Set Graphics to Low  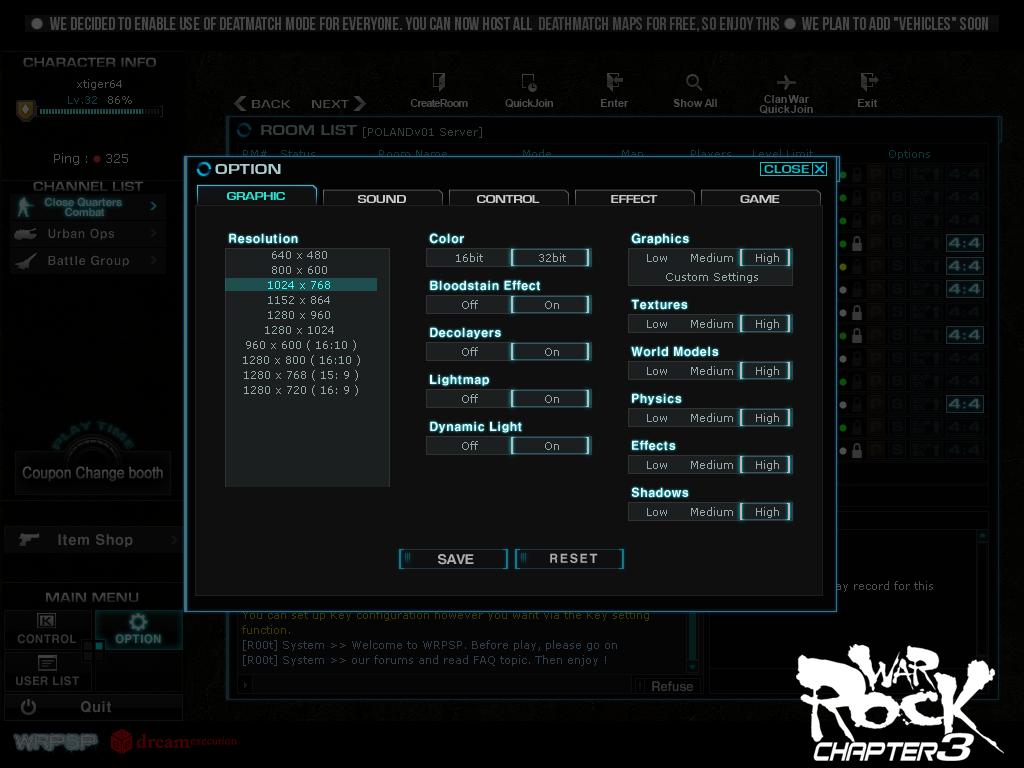(656, 258)
